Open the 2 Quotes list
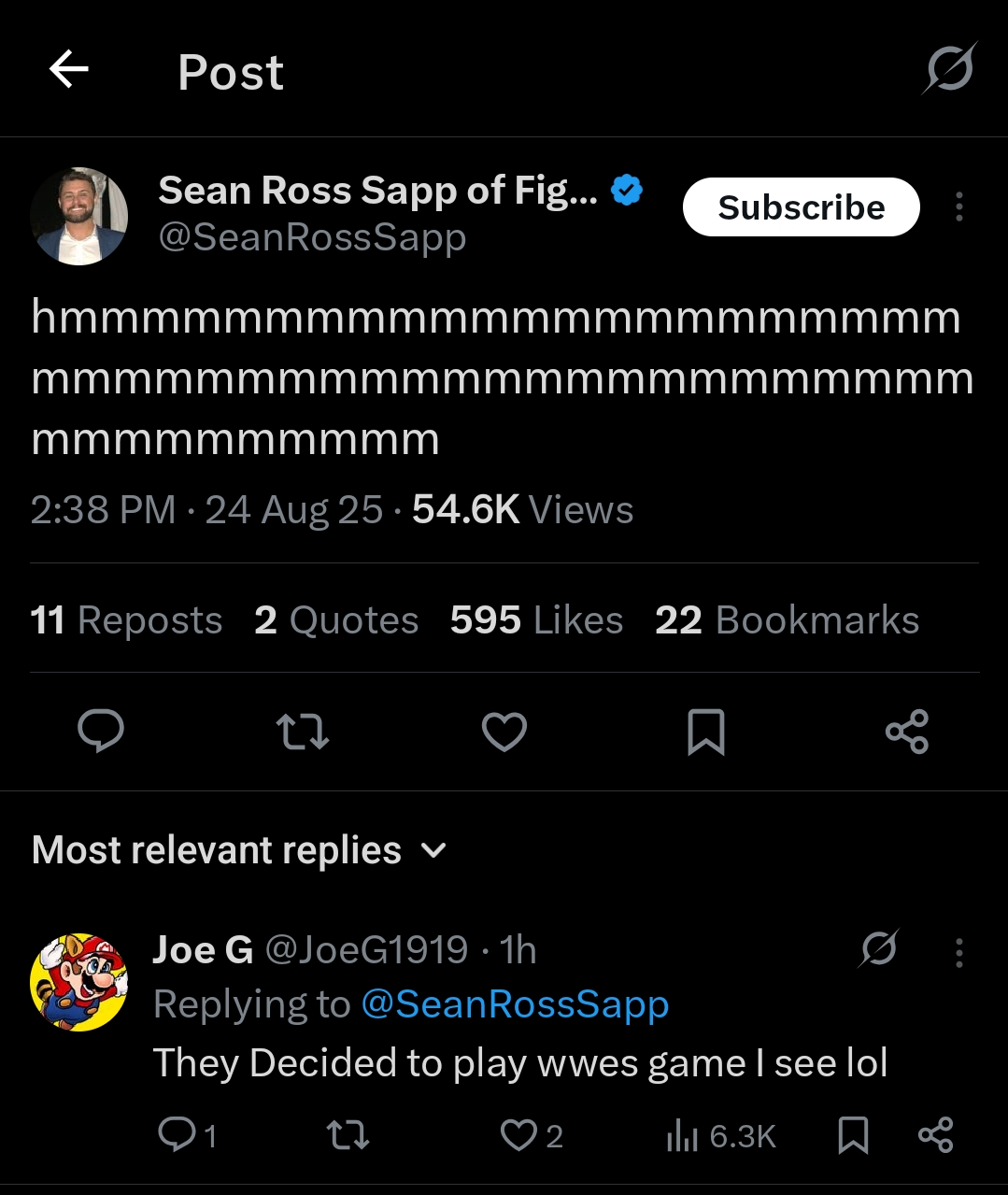Screen dimensions: 1008x1195 (336, 620)
